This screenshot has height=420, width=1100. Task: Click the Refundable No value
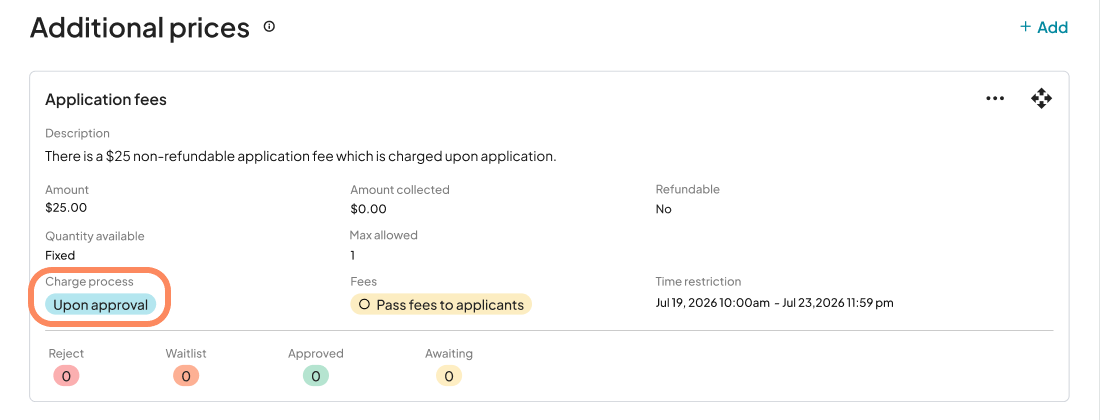(663, 209)
